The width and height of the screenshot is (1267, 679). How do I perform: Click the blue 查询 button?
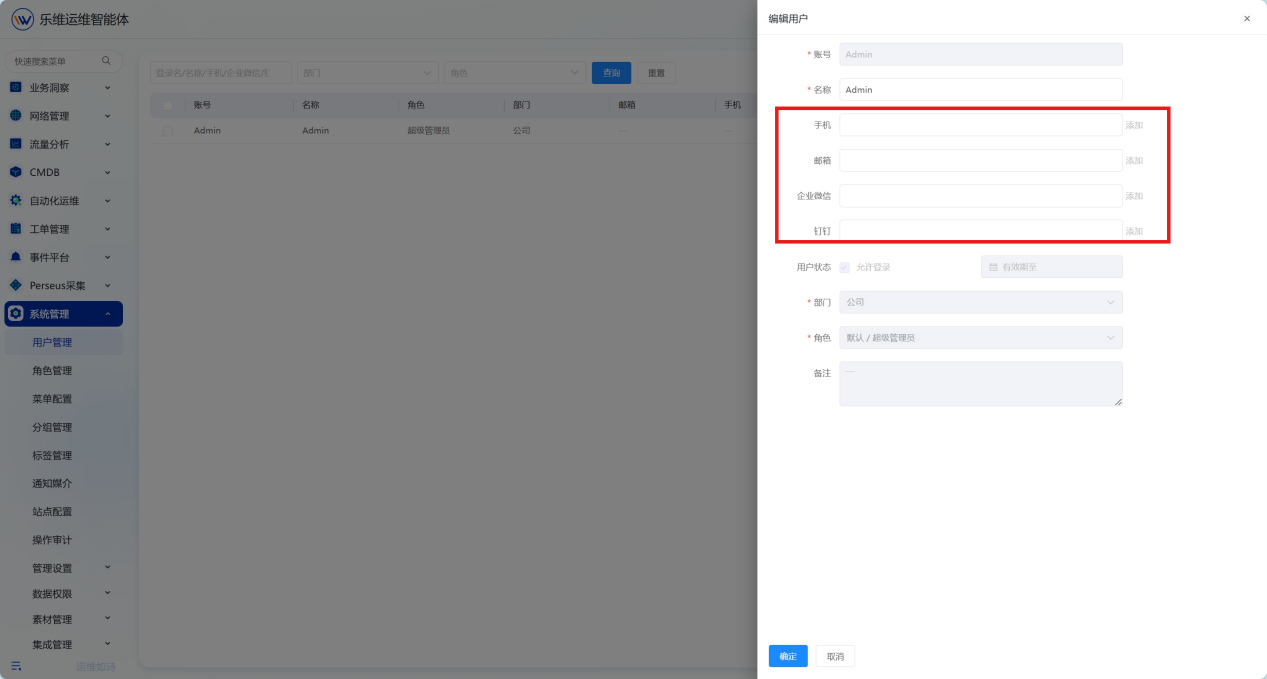click(x=611, y=73)
